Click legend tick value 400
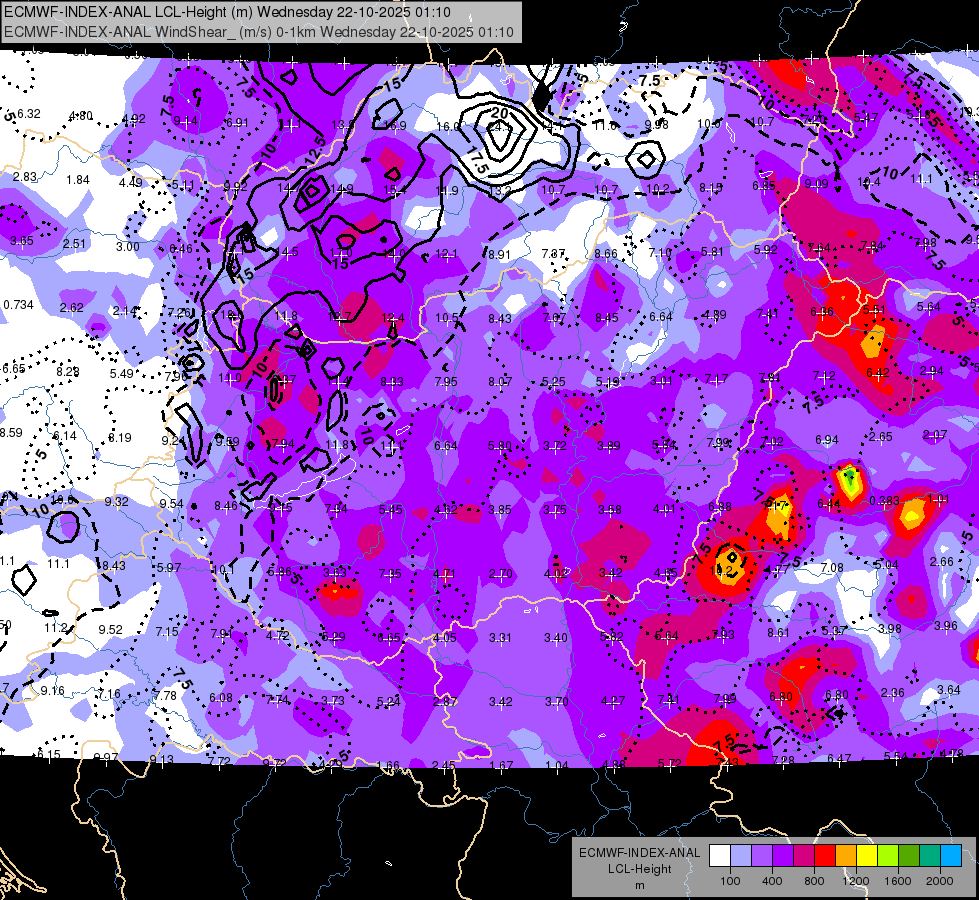The width and height of the screenshot is (979, 900). pos(772,881)
